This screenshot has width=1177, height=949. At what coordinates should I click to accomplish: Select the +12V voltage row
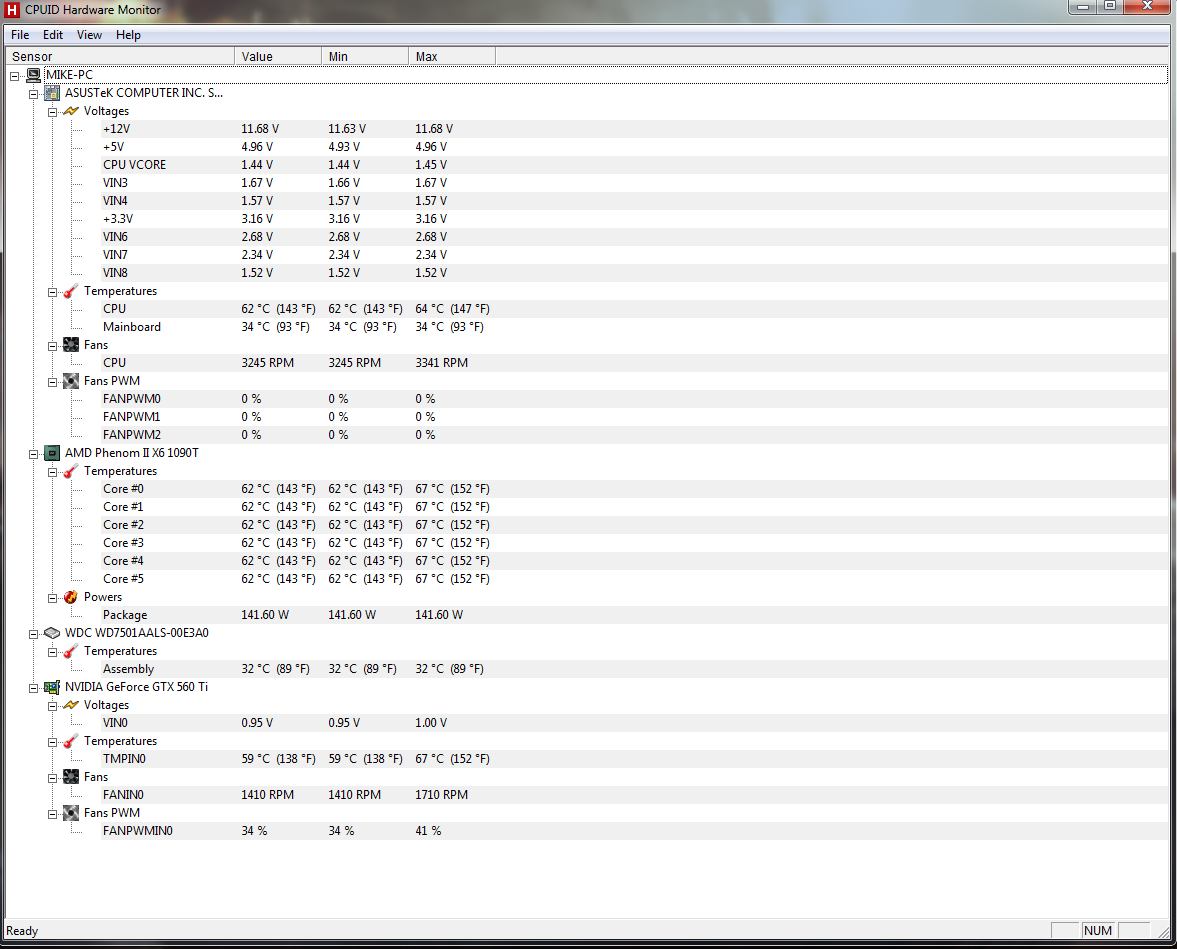pyautogui.click(x=635, y=129)
